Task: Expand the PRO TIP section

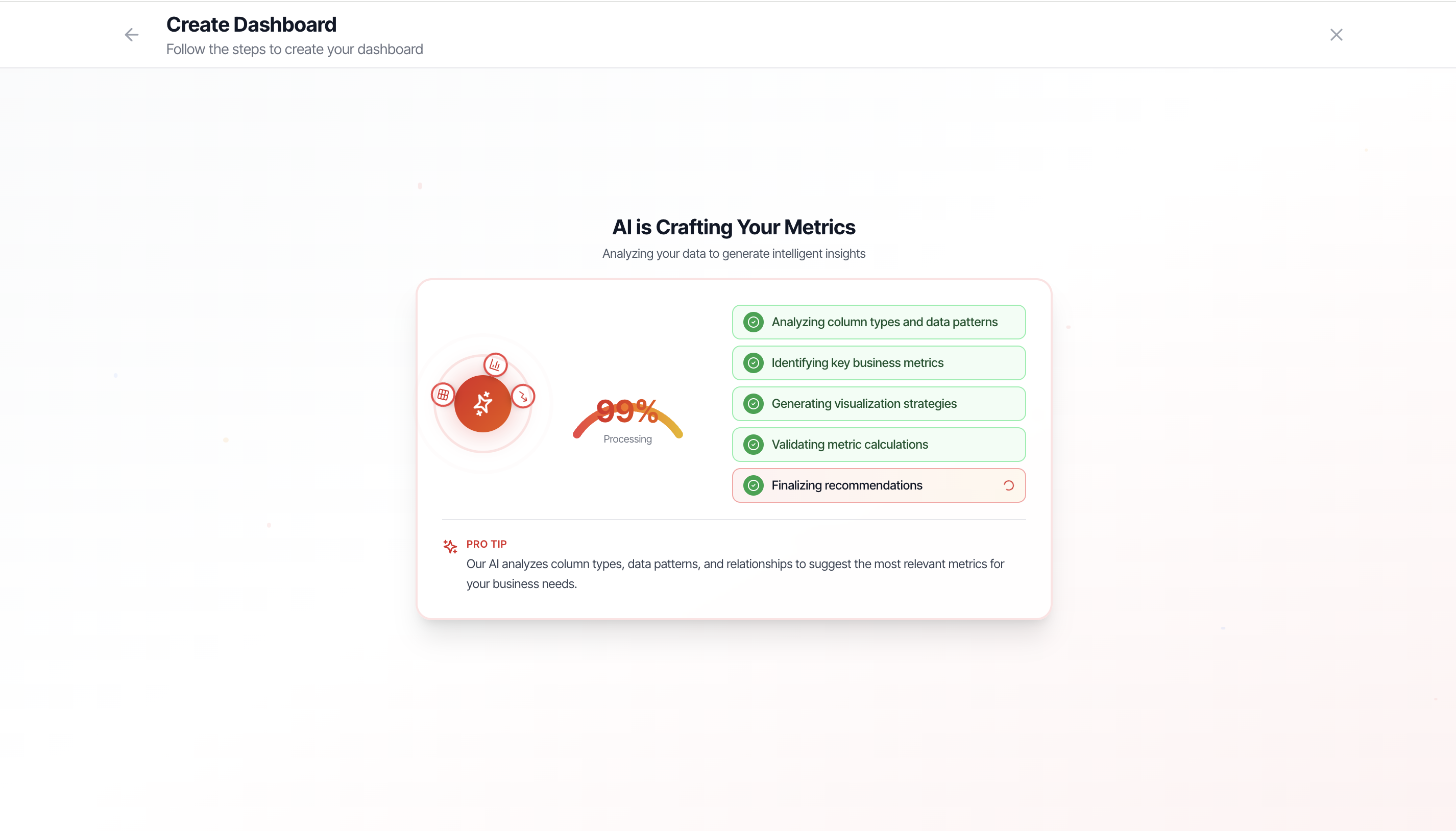Action: click(x=486, y=543)
